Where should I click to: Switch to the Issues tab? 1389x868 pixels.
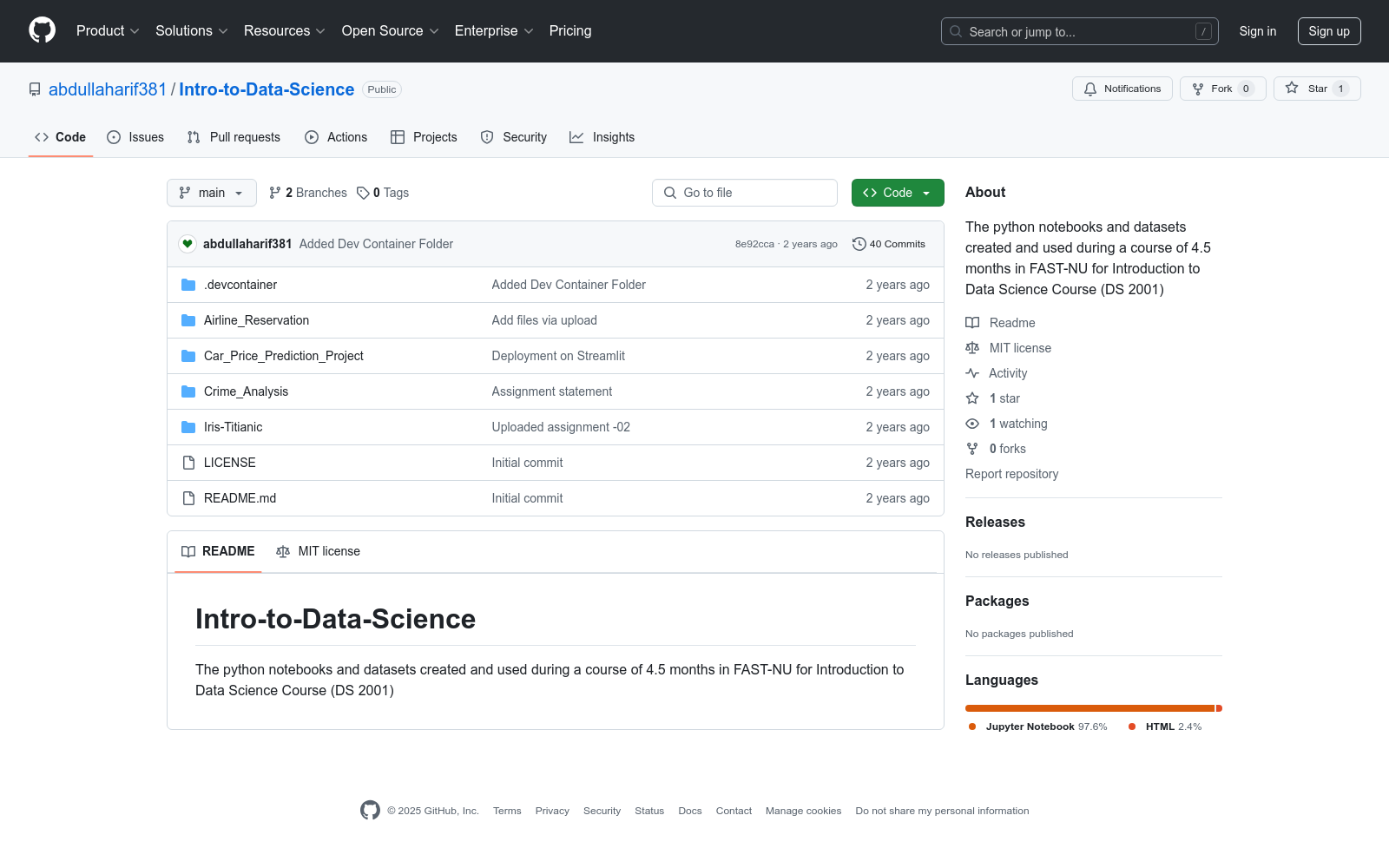tap(135, 137)
